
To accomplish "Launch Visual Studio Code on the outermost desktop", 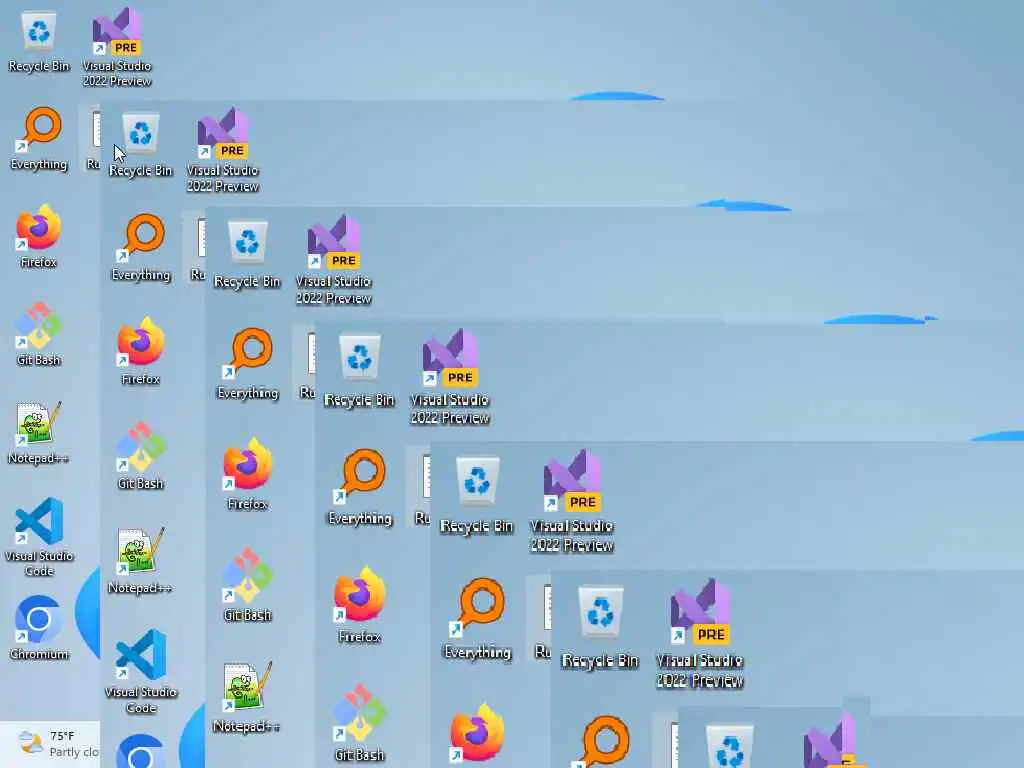I will [x=39, y=537].
